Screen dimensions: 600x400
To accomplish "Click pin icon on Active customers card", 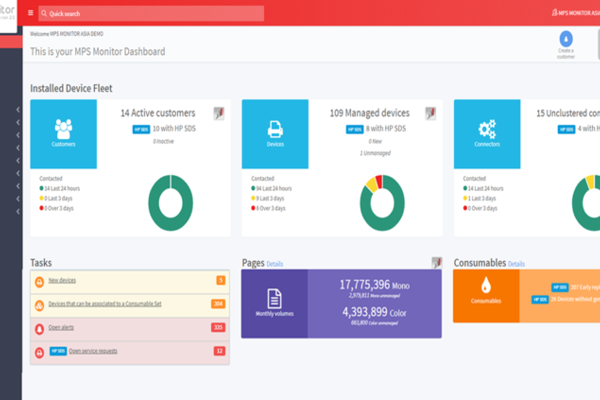I will [219, 113].
